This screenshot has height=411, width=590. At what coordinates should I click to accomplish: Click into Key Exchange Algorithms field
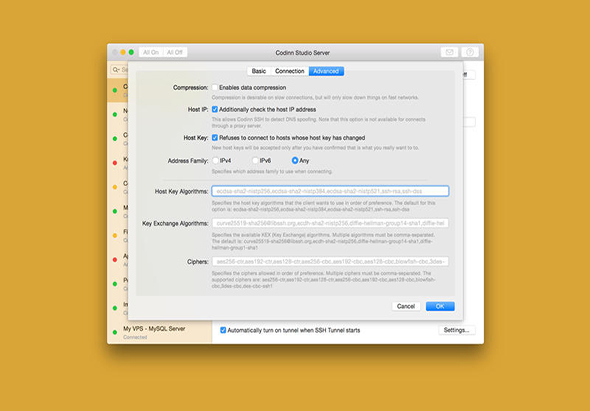pos(330,223)
